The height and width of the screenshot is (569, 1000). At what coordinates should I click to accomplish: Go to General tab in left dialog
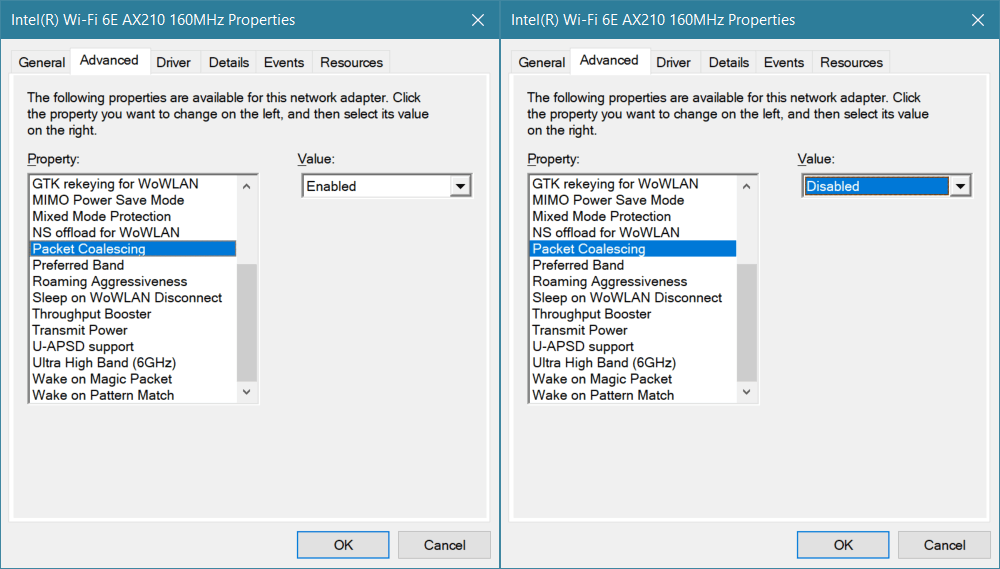click(x=41, y=63)
